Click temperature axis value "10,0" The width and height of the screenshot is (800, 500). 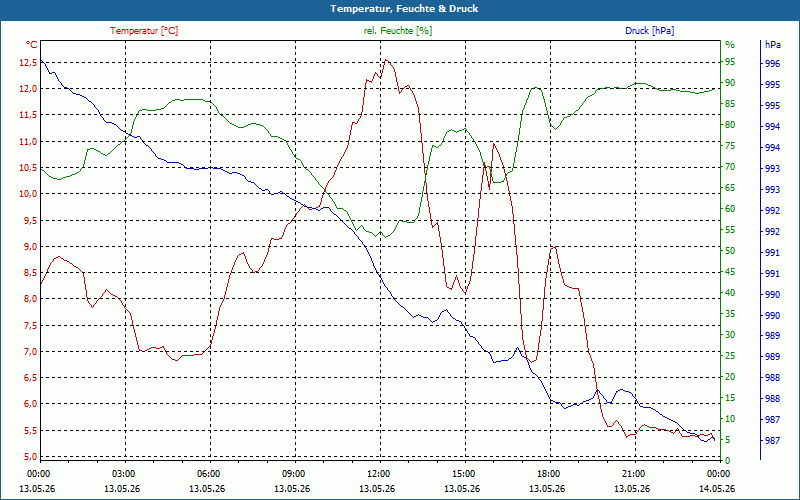(29, 194)
